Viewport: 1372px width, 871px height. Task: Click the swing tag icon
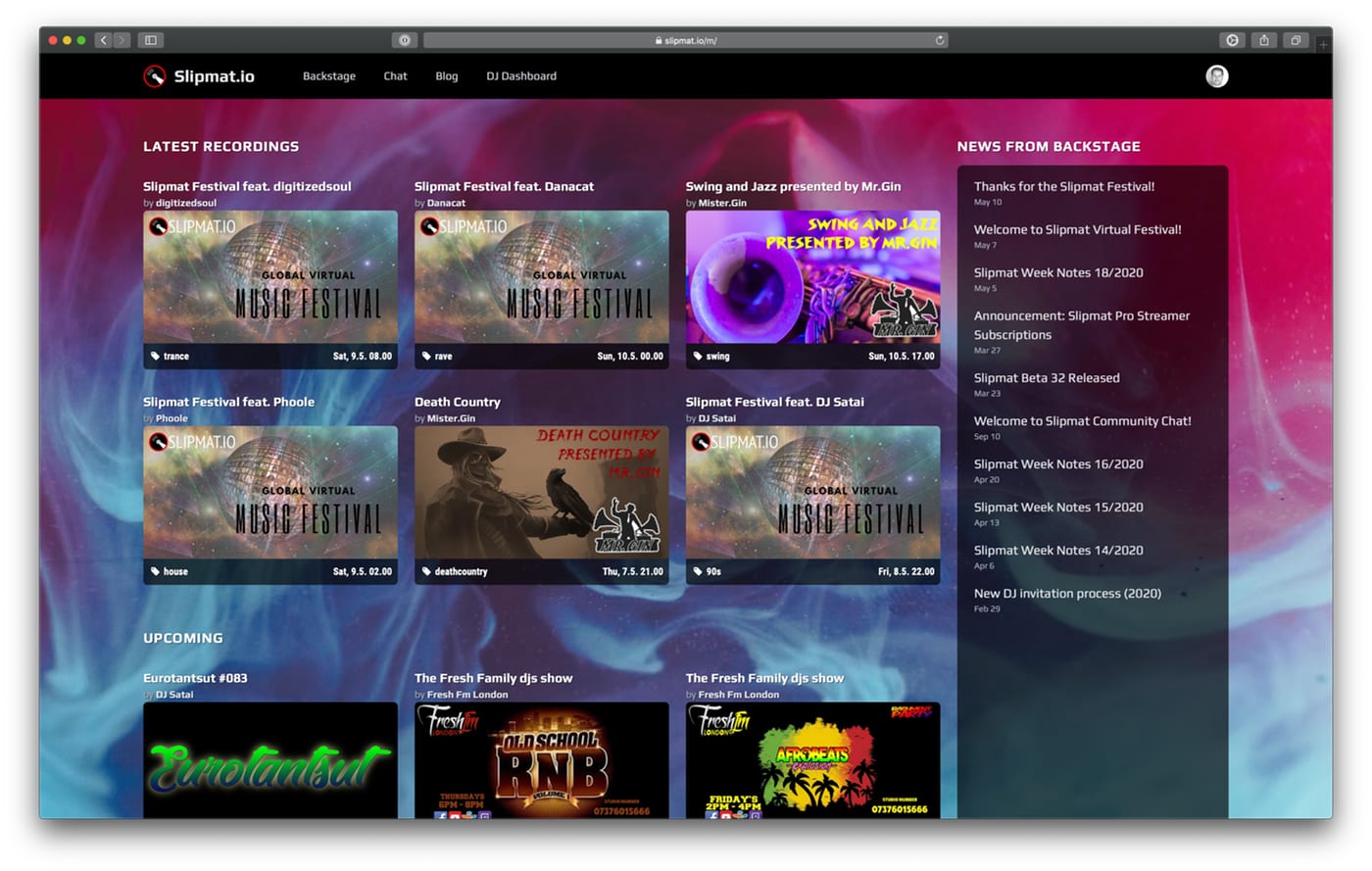(x=698, y=357)
